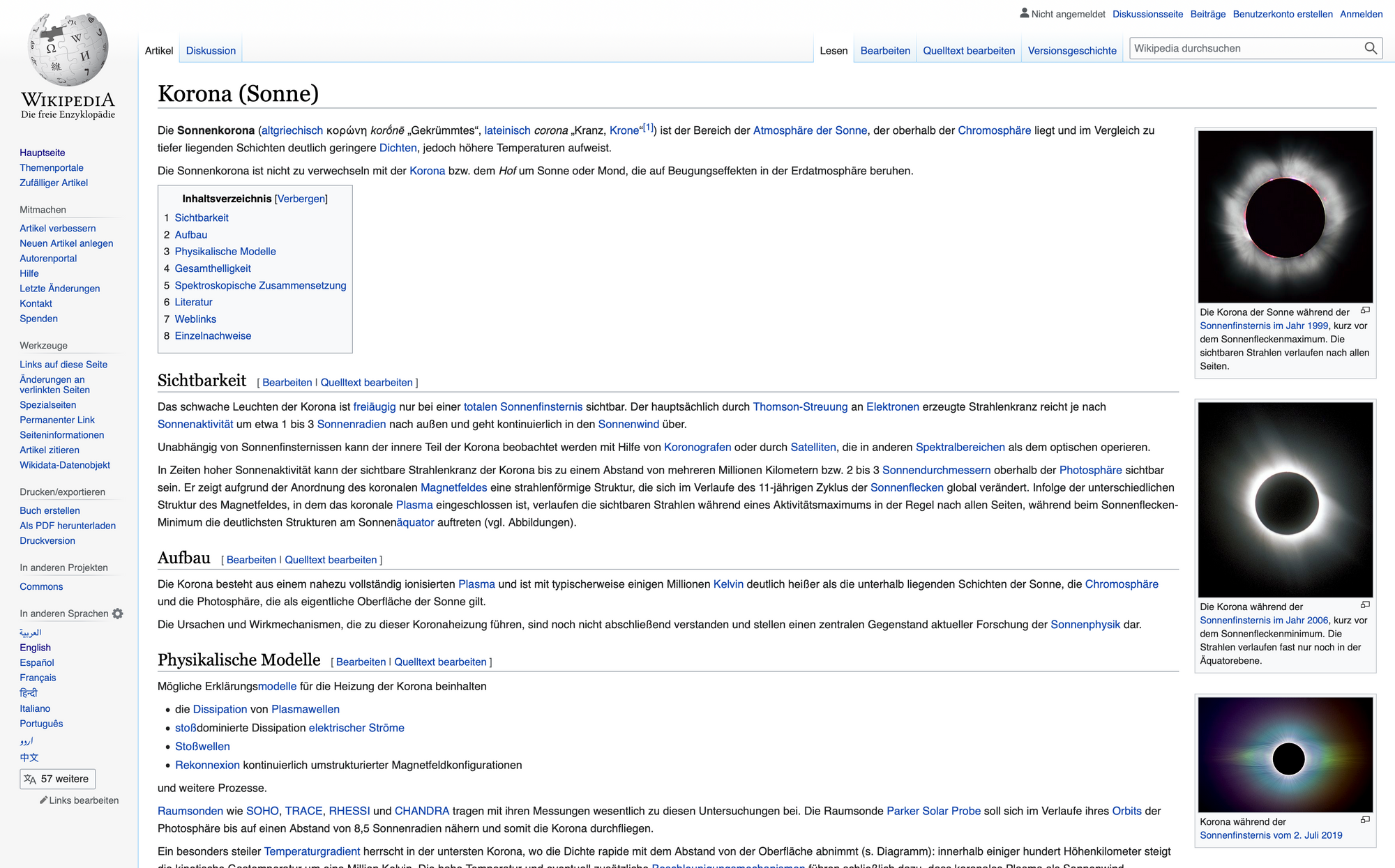Viewport: 1395px width, 868px height.
Task: Open Sonnenphysik link
Action: [x=1085, y=625]
